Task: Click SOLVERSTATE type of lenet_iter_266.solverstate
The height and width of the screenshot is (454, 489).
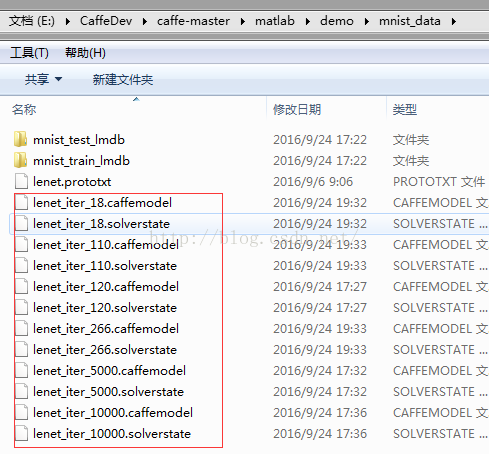Action: 440,350
